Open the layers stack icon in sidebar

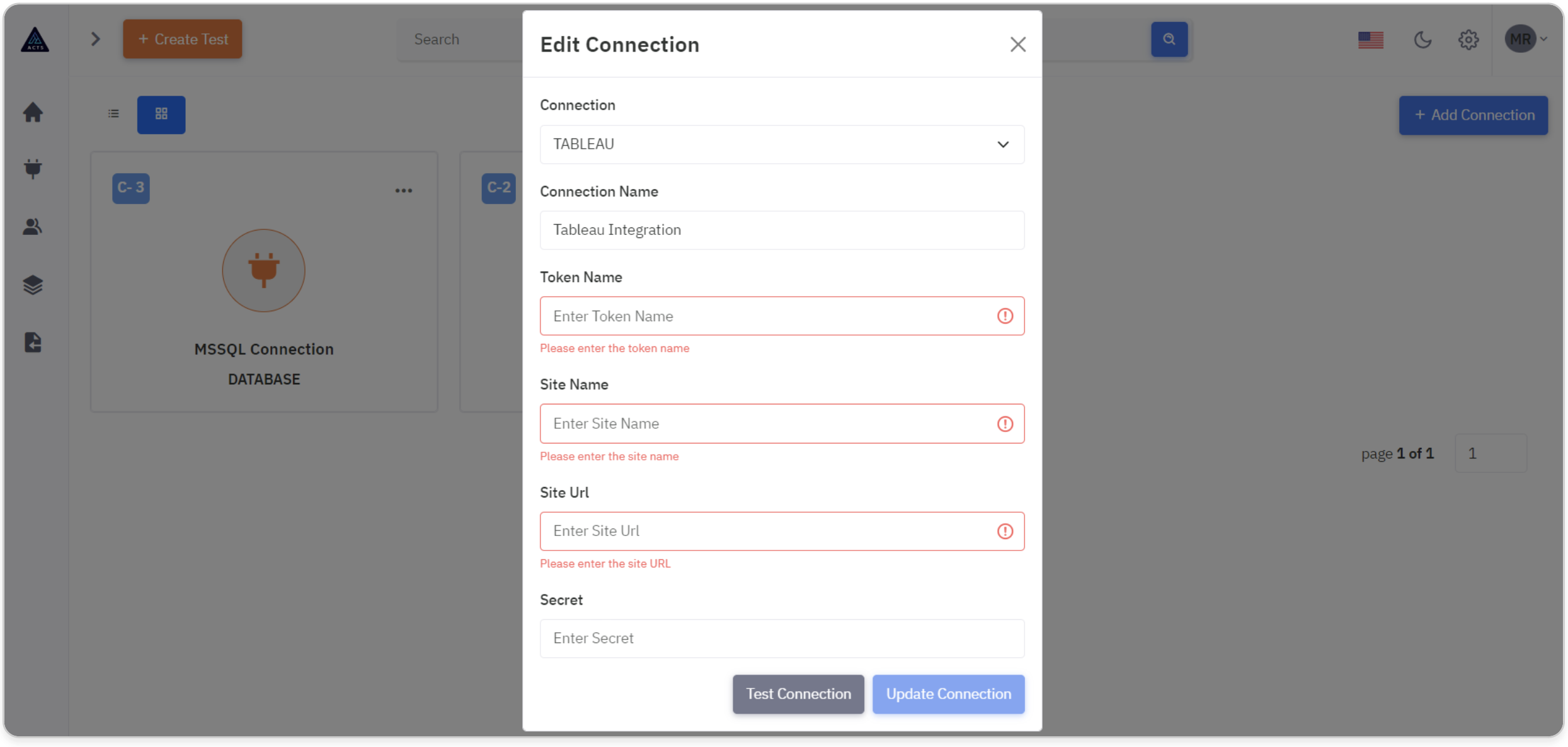[x=33, y=285]
